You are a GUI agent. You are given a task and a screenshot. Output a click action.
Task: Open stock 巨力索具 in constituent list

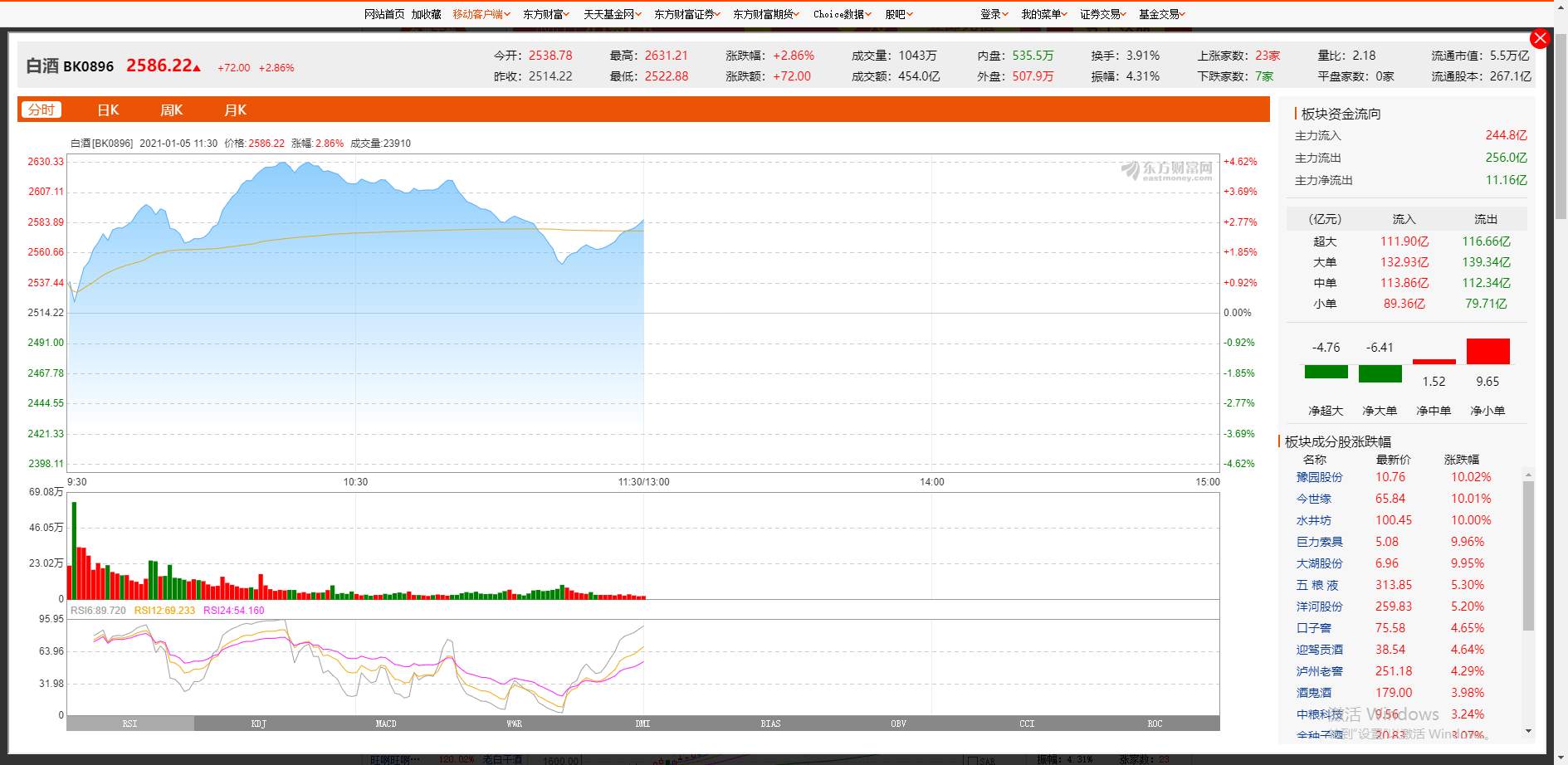(1319, 542)
